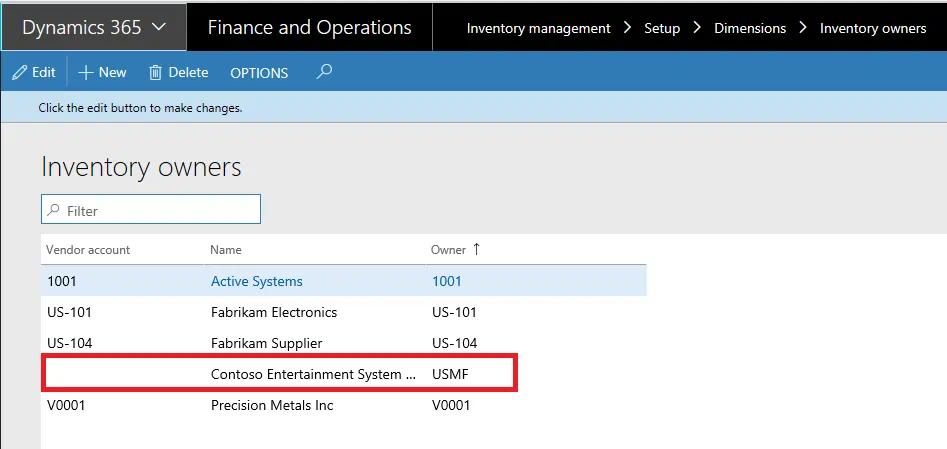Open the owner 1001 link
Image resolution: width=947 pixels, height=449 pixels.
point(447,281)
